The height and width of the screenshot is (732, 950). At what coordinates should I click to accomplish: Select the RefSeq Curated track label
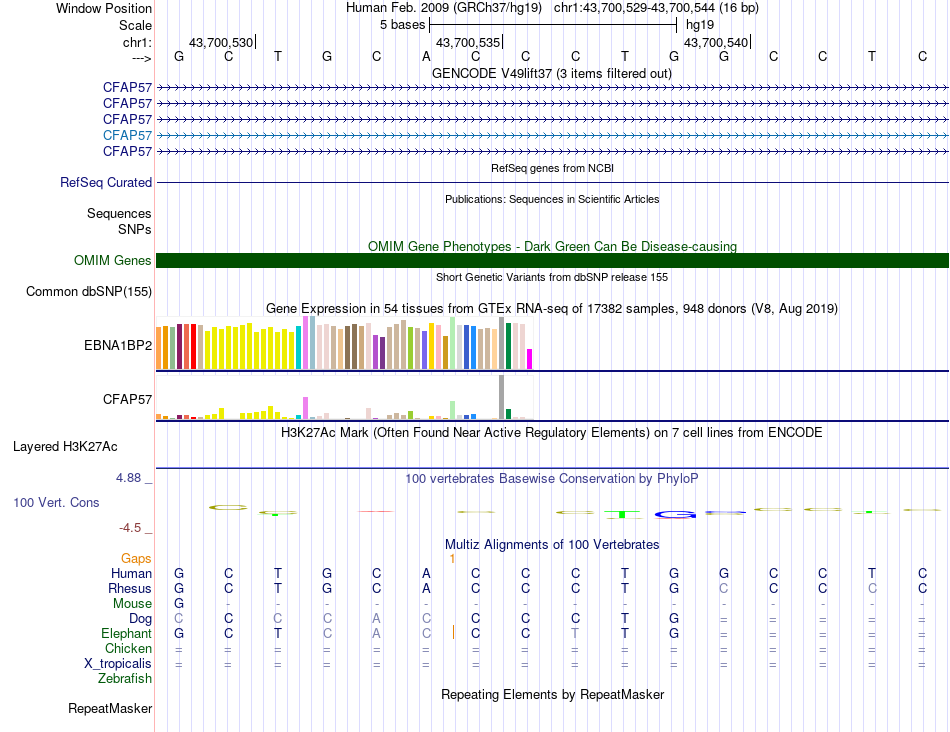click(x=106, y=183)
